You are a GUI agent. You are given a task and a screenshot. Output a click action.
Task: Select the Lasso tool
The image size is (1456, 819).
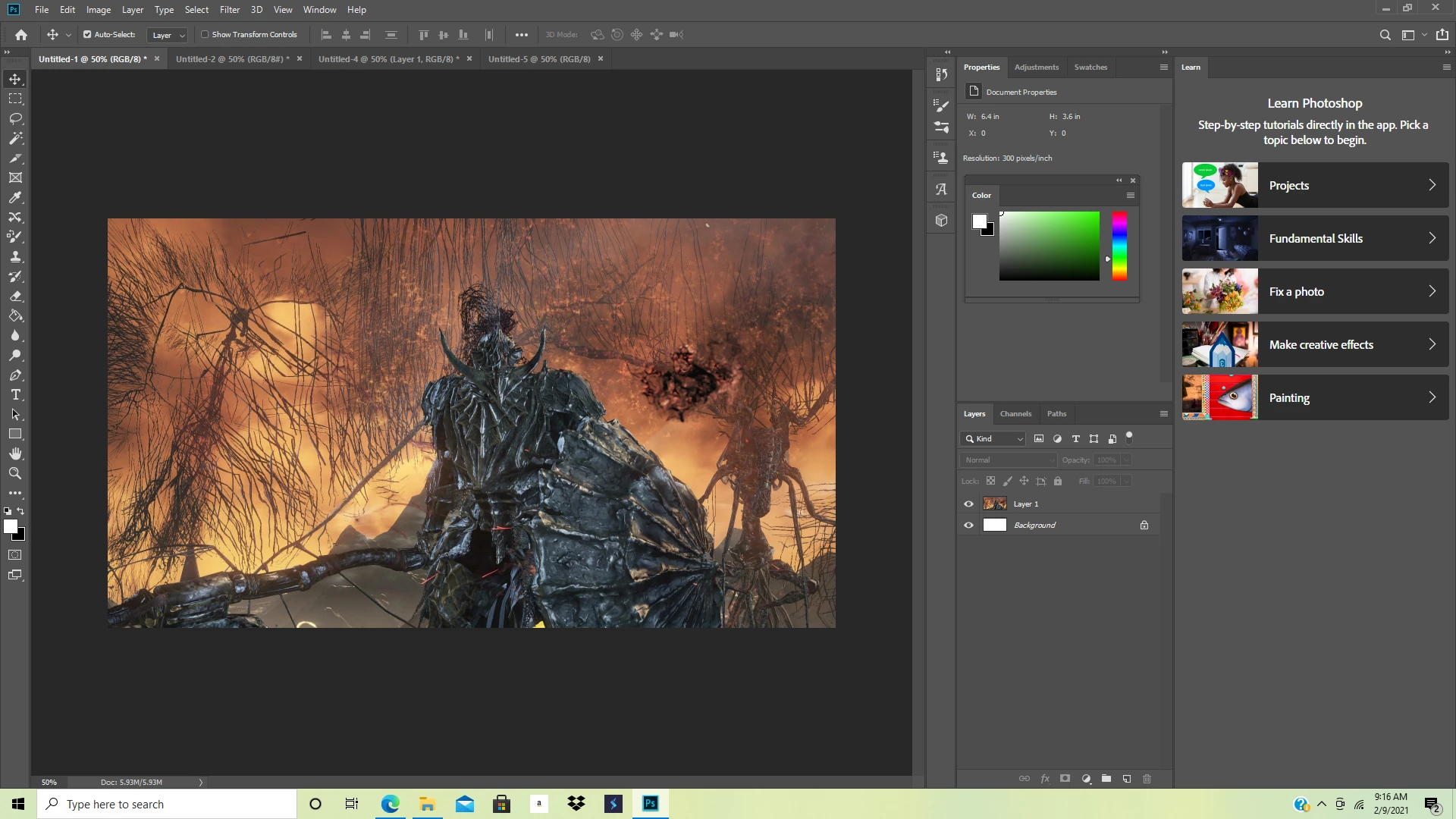pyautogui.click(x=15, y=118)
